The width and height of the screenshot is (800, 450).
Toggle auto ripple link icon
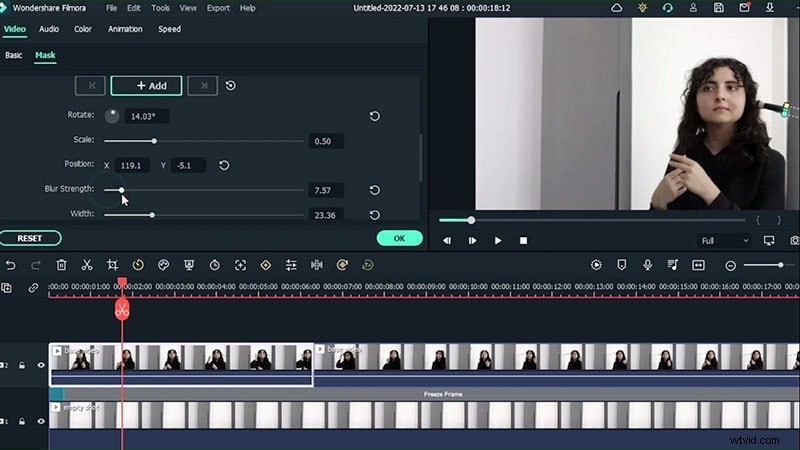point(33,288)
